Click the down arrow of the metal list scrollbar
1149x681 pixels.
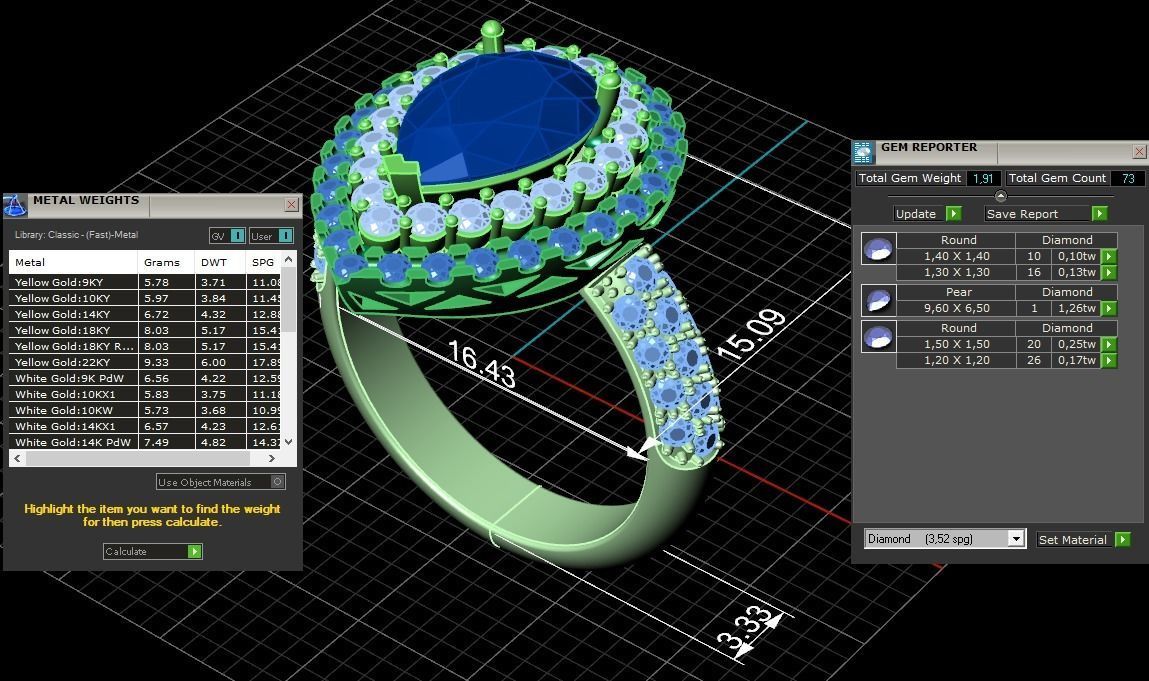click(x=289, y=441)
